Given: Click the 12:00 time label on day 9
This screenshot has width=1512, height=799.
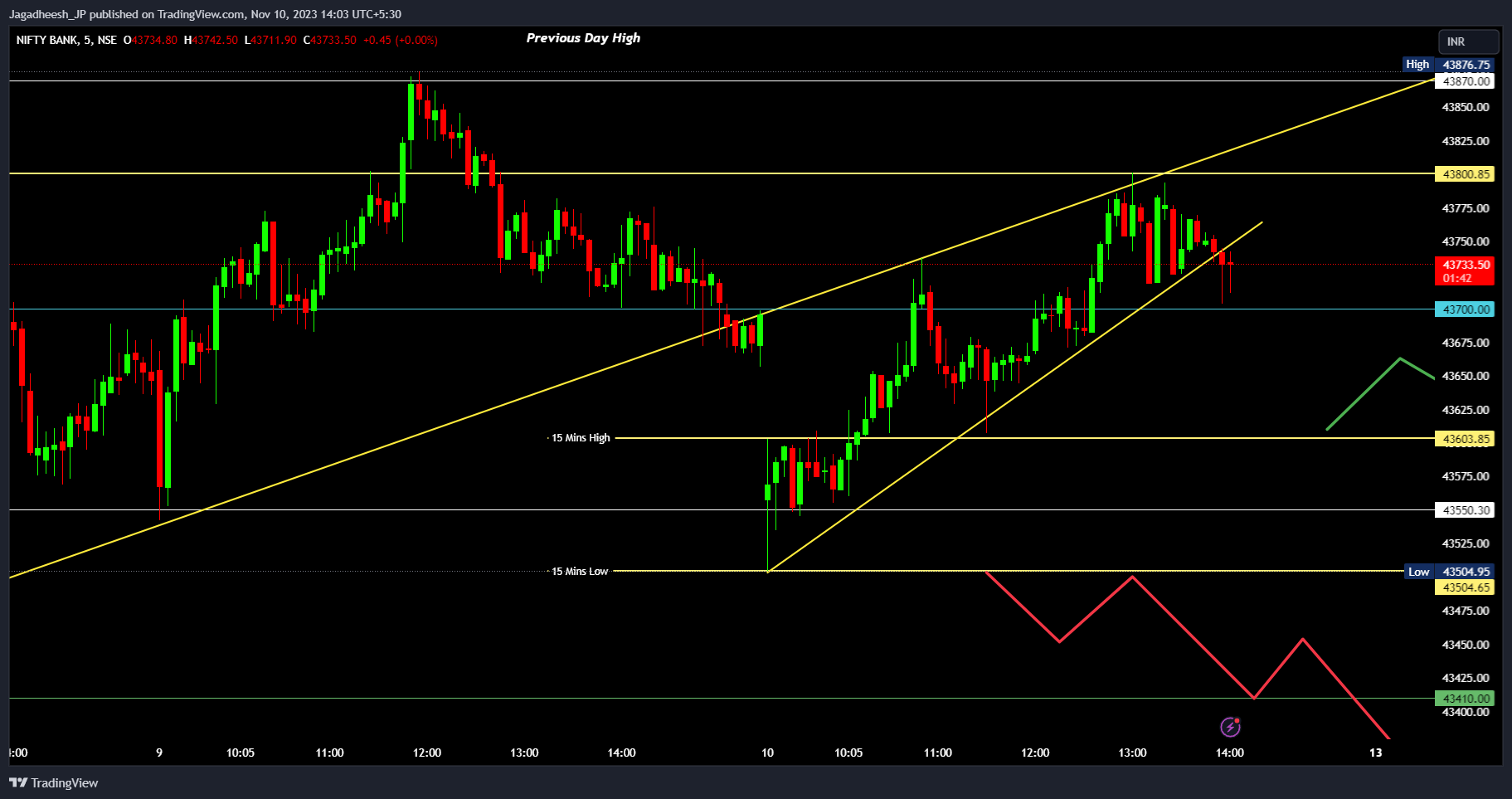Looking at the screenshot, I should click(427, 753).
